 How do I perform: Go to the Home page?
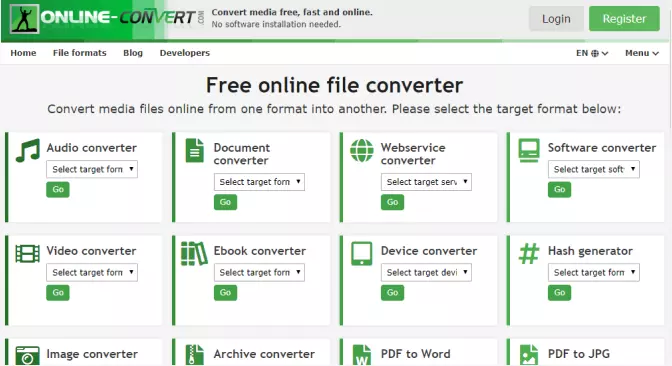pos(23,53)
